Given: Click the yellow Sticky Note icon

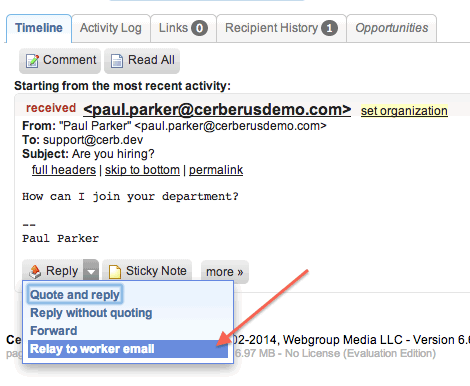Looking at the screenshot, I should [x=115, y=271].
